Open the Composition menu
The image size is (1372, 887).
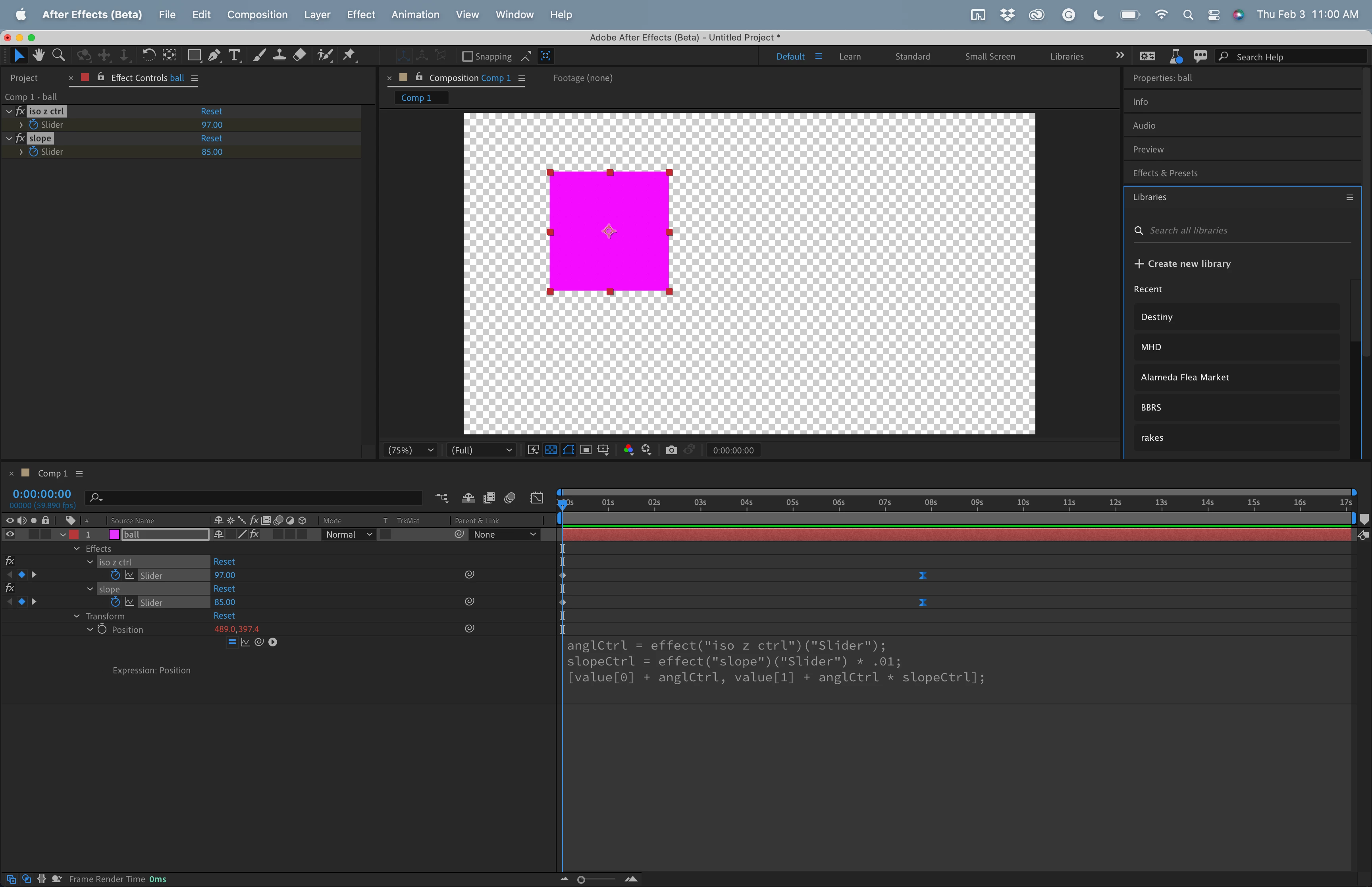point(257,14)
